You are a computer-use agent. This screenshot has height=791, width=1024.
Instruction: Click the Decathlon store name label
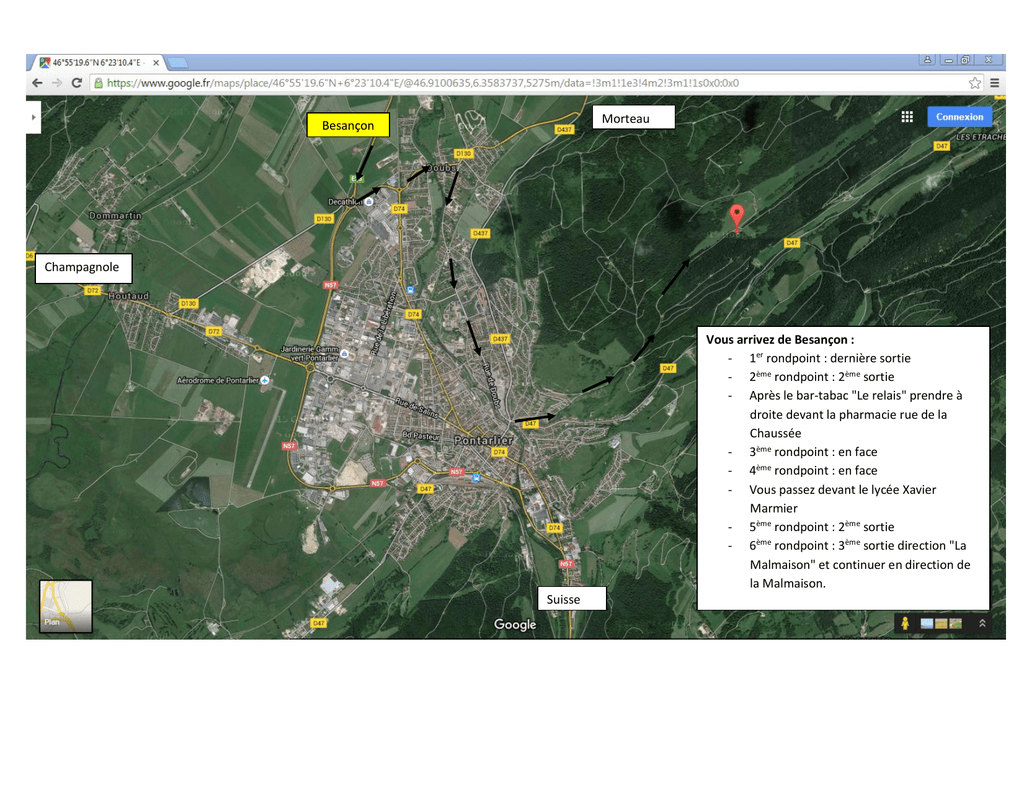pyautogui.click(x=345, y=202)
